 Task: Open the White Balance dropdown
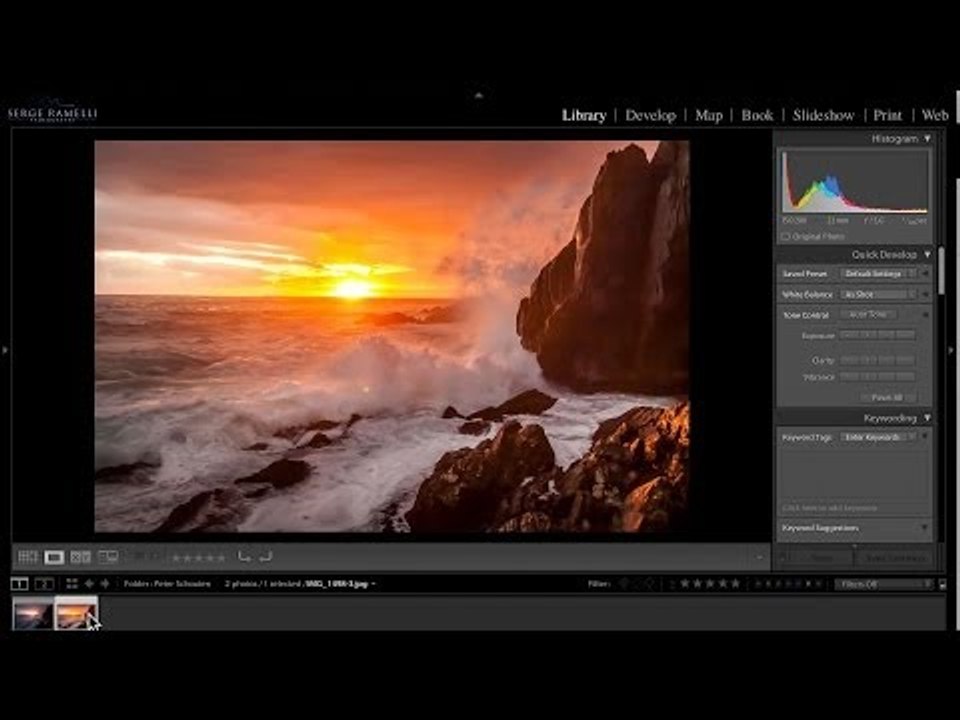[x=879, y=294]
